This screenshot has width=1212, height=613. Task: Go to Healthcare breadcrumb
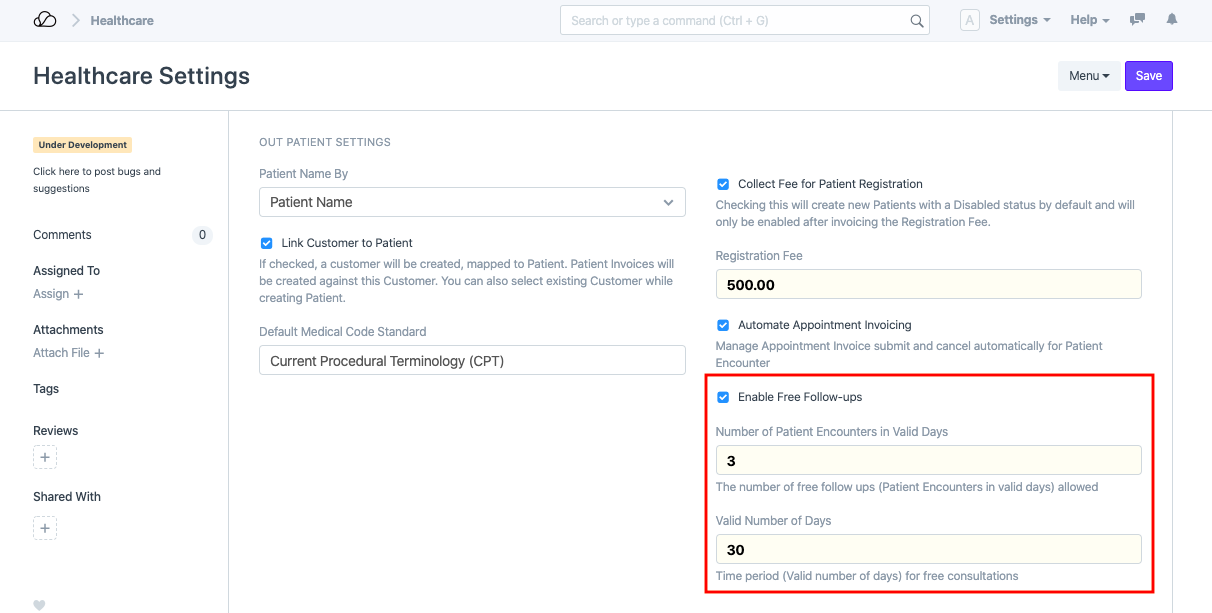(x=122, y=20)
